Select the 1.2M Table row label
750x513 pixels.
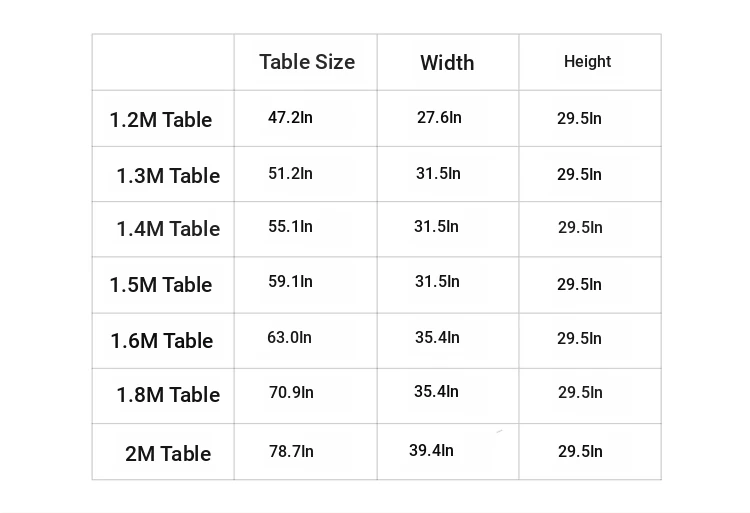[161, 120]
